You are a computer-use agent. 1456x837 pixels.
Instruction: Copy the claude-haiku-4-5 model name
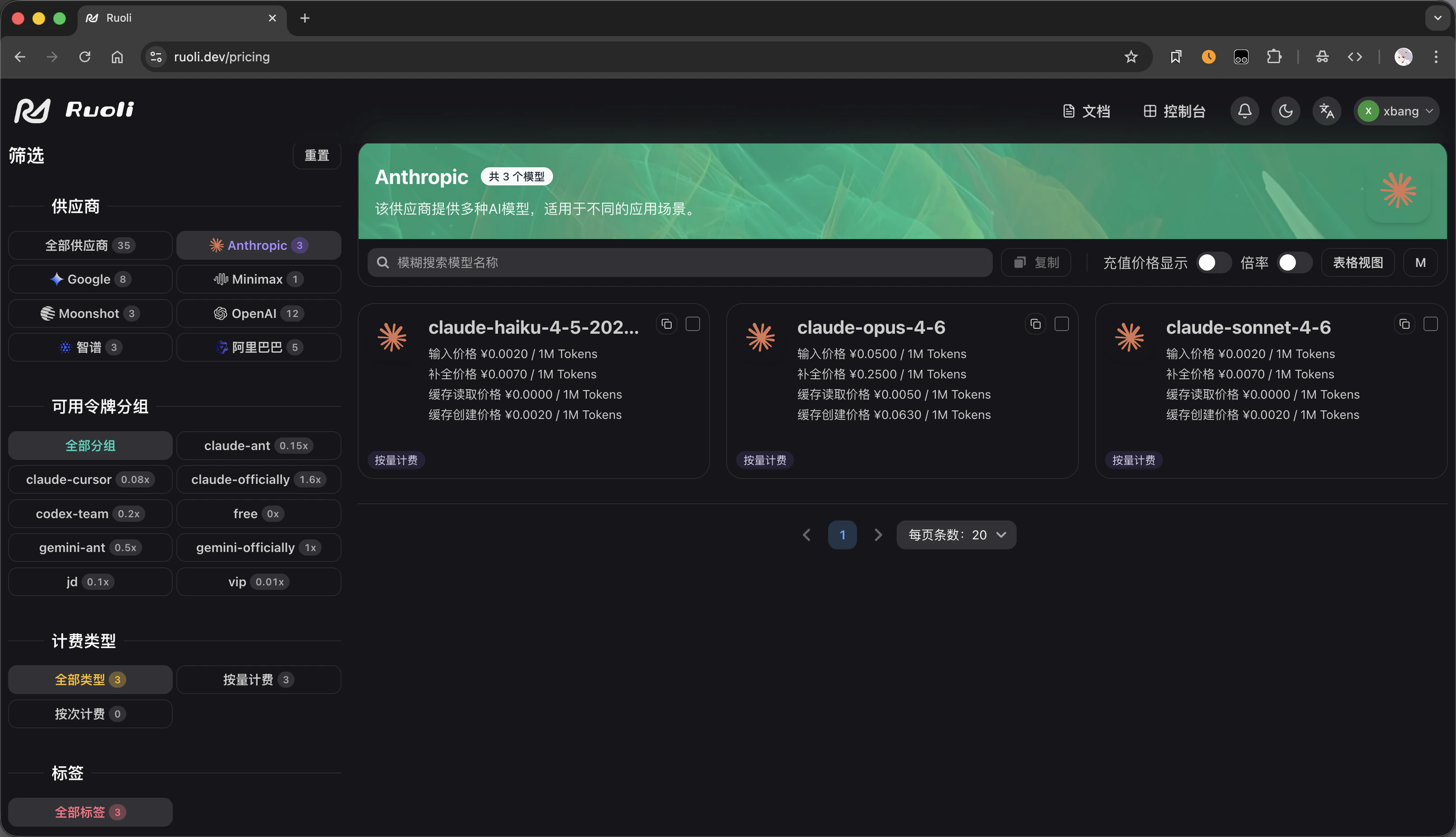point(667,324)
